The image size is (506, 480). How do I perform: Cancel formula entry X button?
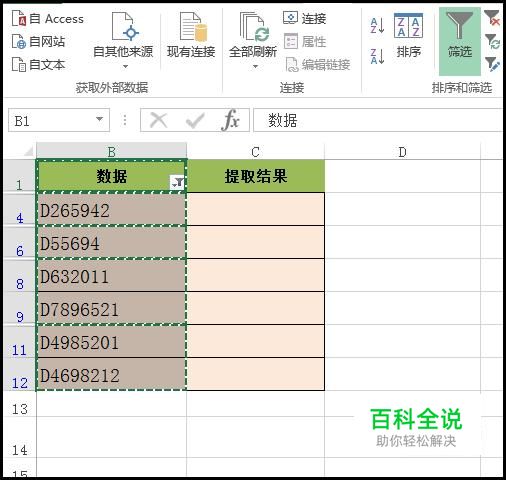159,120
